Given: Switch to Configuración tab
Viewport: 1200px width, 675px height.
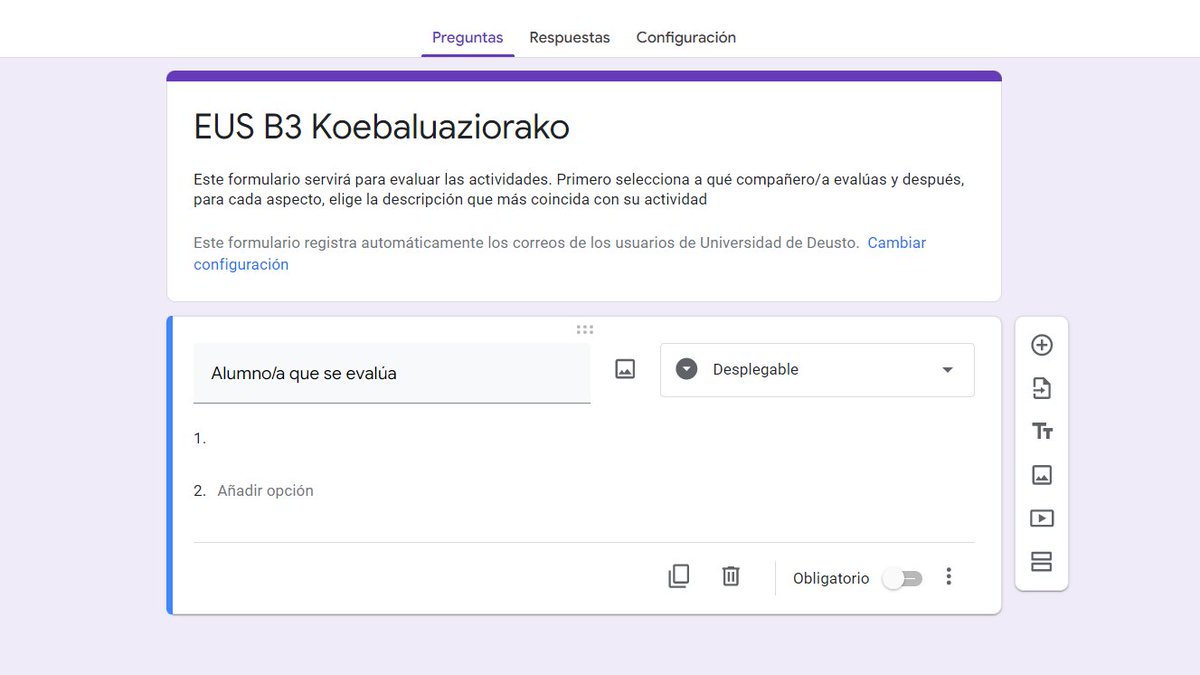Looking at the screenshot, I should 686,37.
